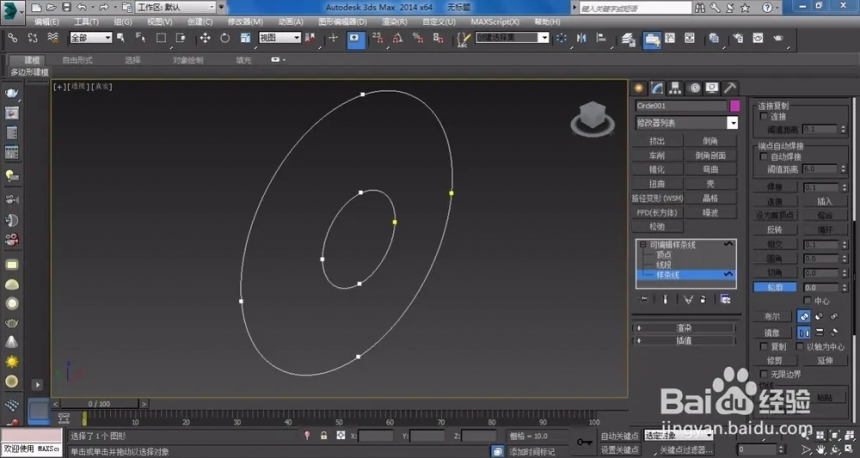Image resolution: width=860 pixels, height=458 pixels.
Task: Switch to the 自由形式 ribbon tab
Action: click(x=77, y=60)
